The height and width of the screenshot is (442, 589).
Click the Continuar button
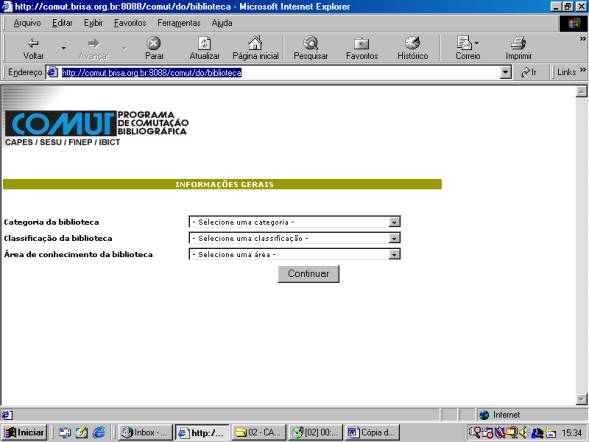click(308, 274)
